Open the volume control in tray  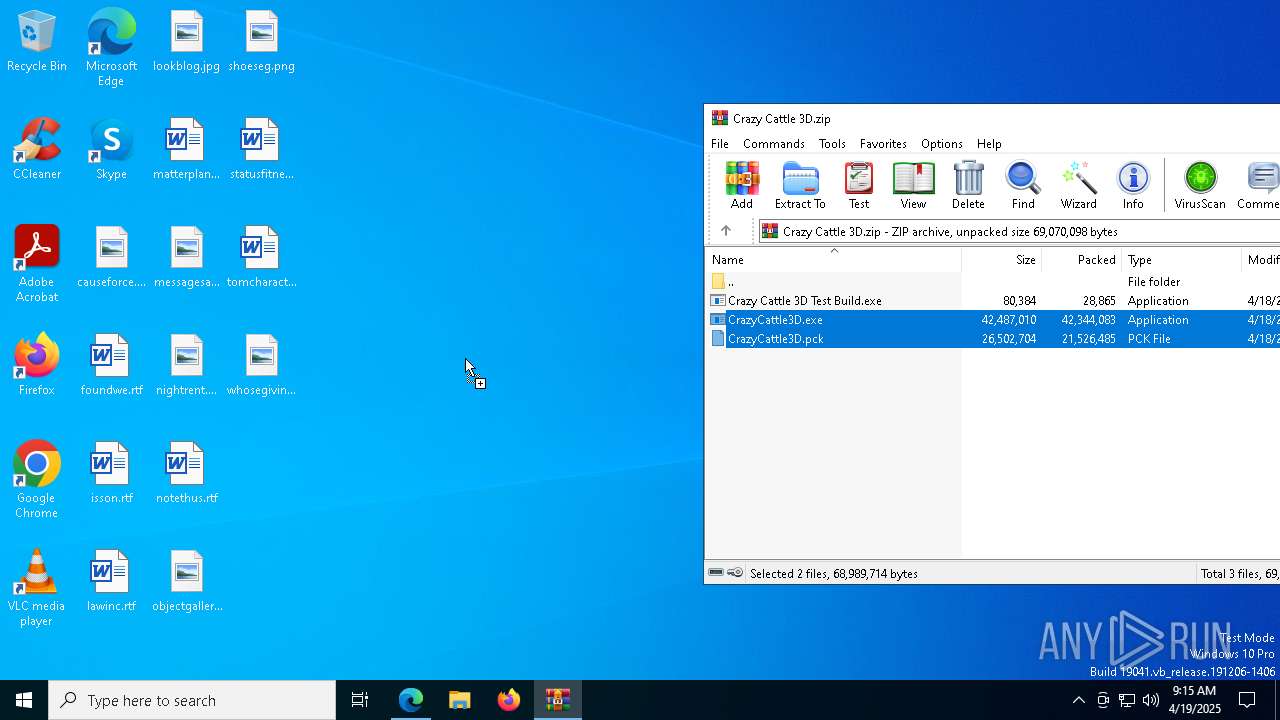coord(1151,700)
